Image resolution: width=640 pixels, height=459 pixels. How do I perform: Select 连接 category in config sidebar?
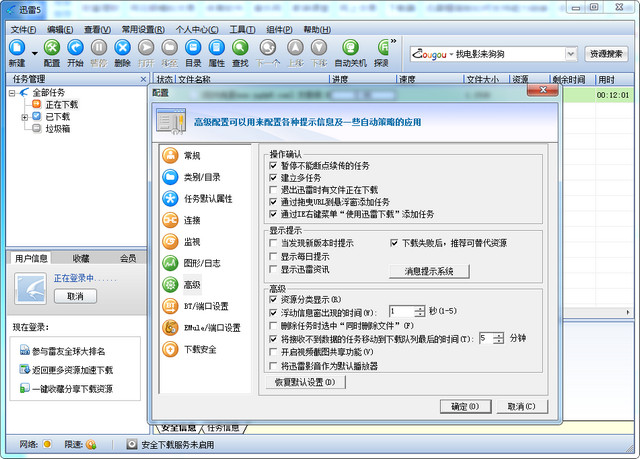182,220
